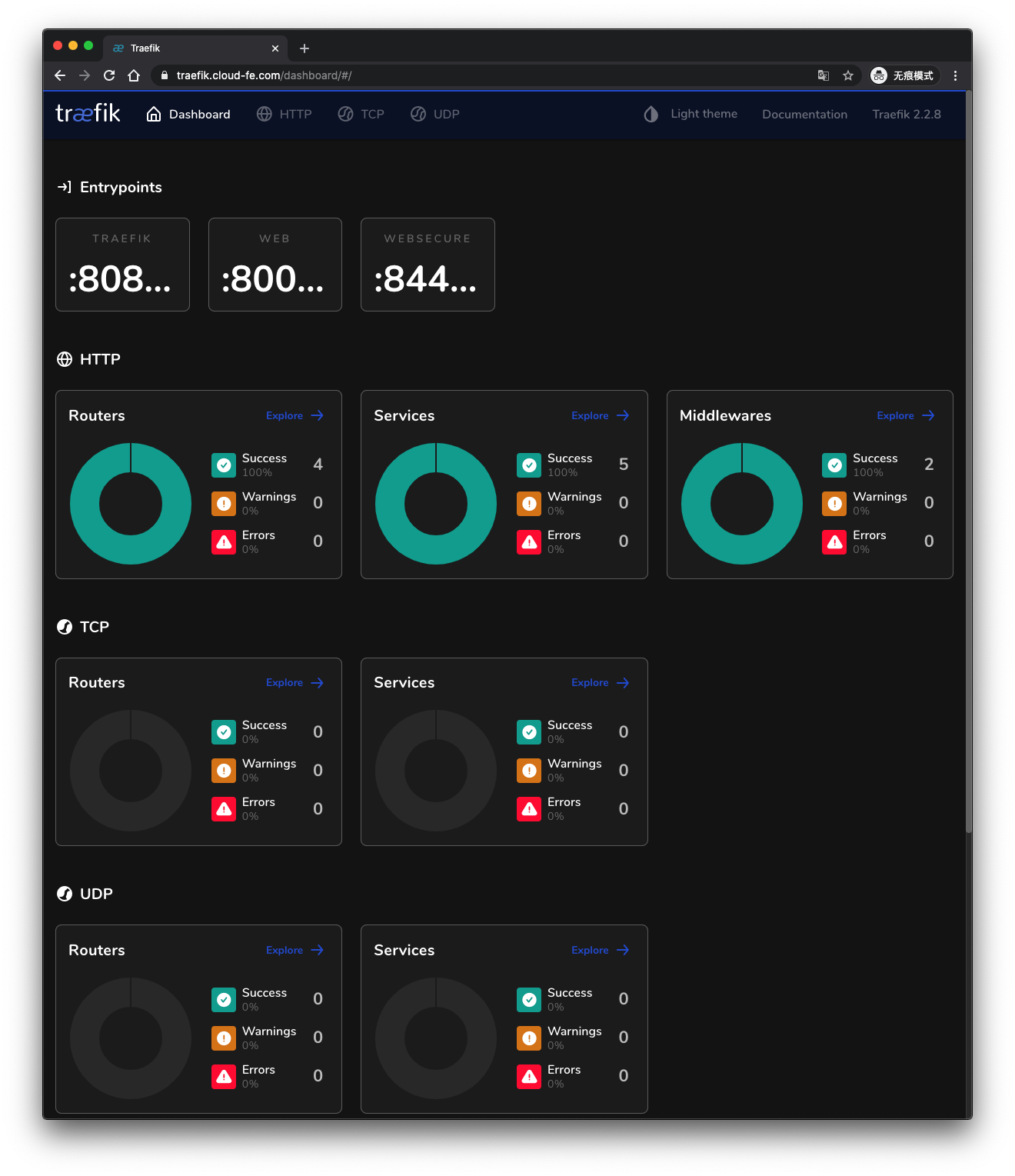The width and height of the screenshot is (1015, 1176).
Task: Switch to the HTTP nav tab
Action: pos(285,114)
